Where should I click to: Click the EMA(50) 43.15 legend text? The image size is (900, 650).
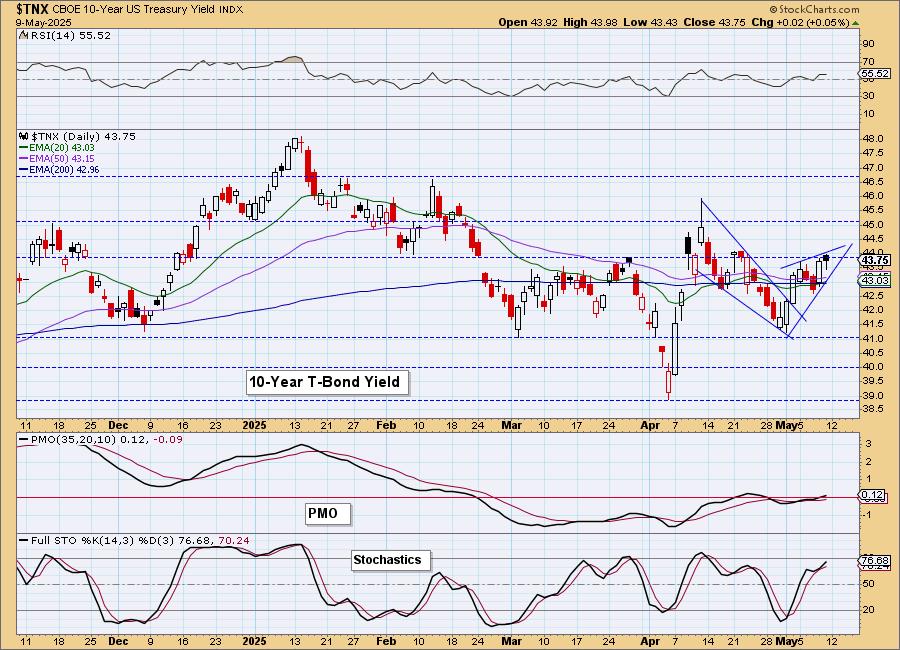62,158
